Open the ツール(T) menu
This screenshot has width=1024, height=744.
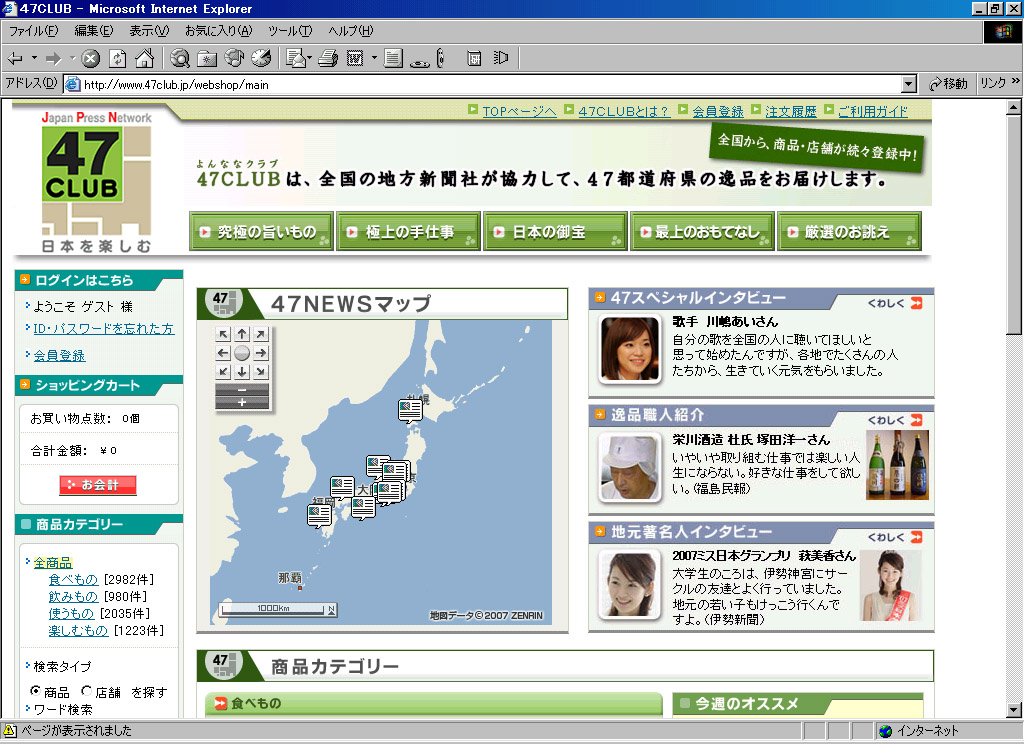pos(290,31)
